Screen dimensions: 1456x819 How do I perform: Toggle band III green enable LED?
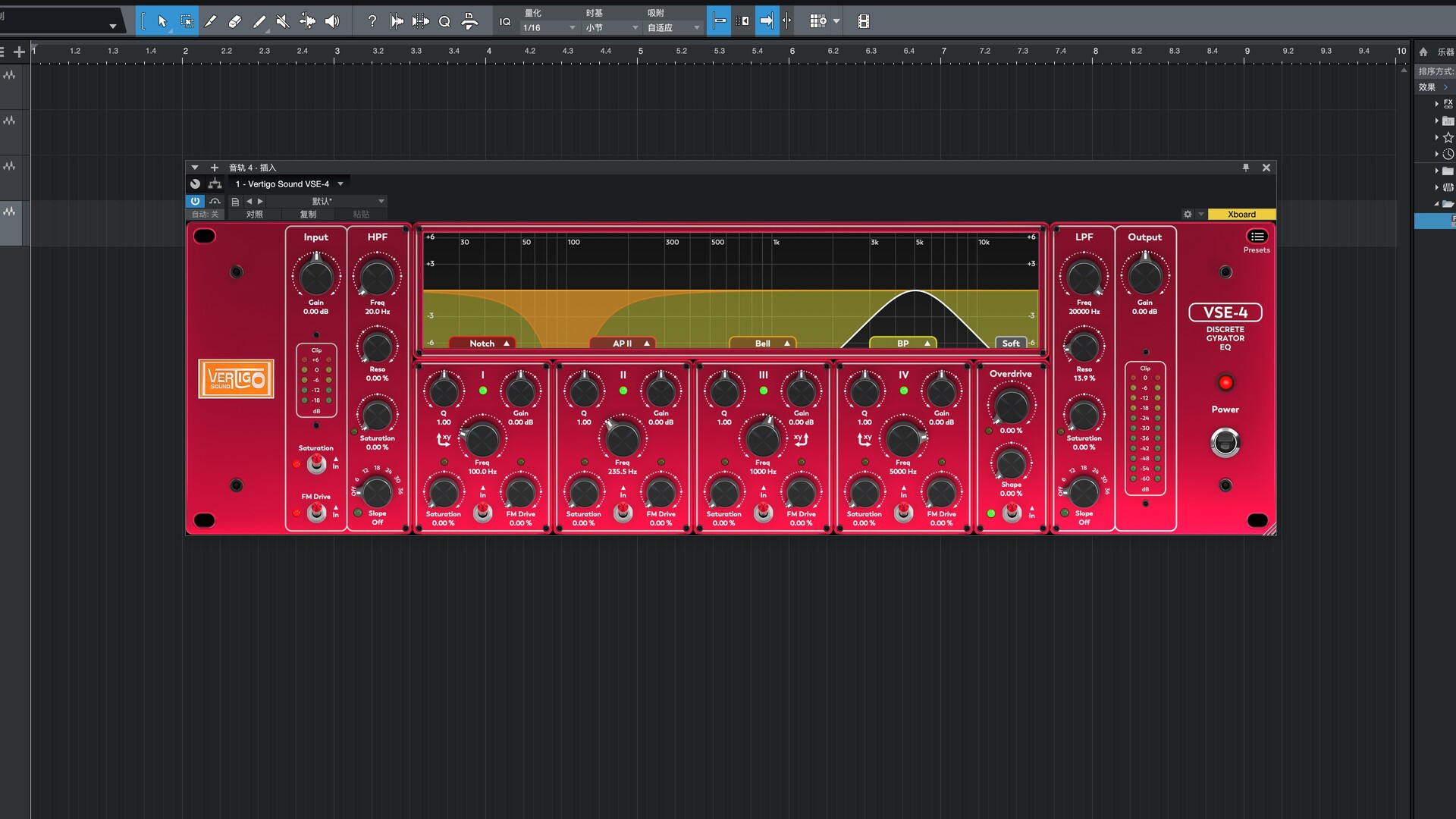click(764, 391)
